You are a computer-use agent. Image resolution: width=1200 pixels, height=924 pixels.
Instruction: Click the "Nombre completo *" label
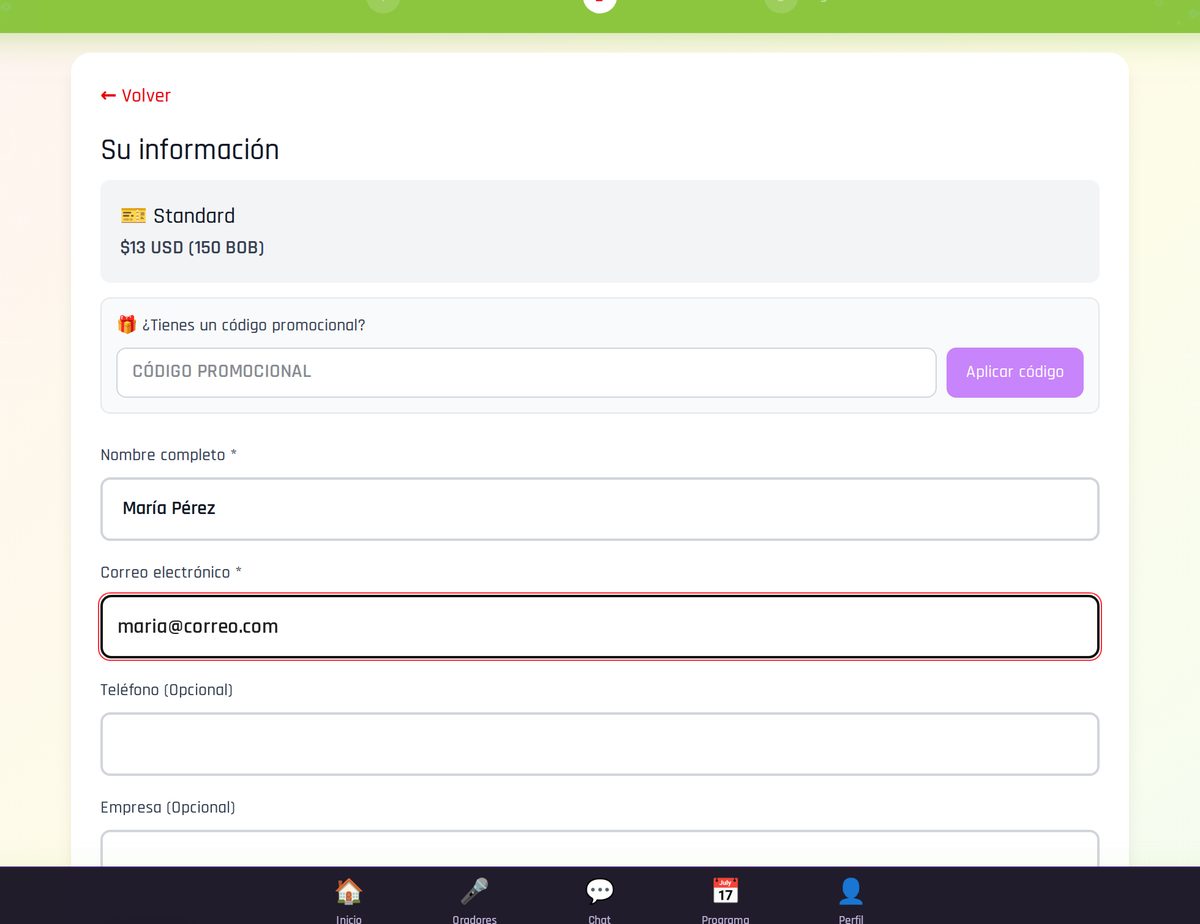tap(169, 455)
